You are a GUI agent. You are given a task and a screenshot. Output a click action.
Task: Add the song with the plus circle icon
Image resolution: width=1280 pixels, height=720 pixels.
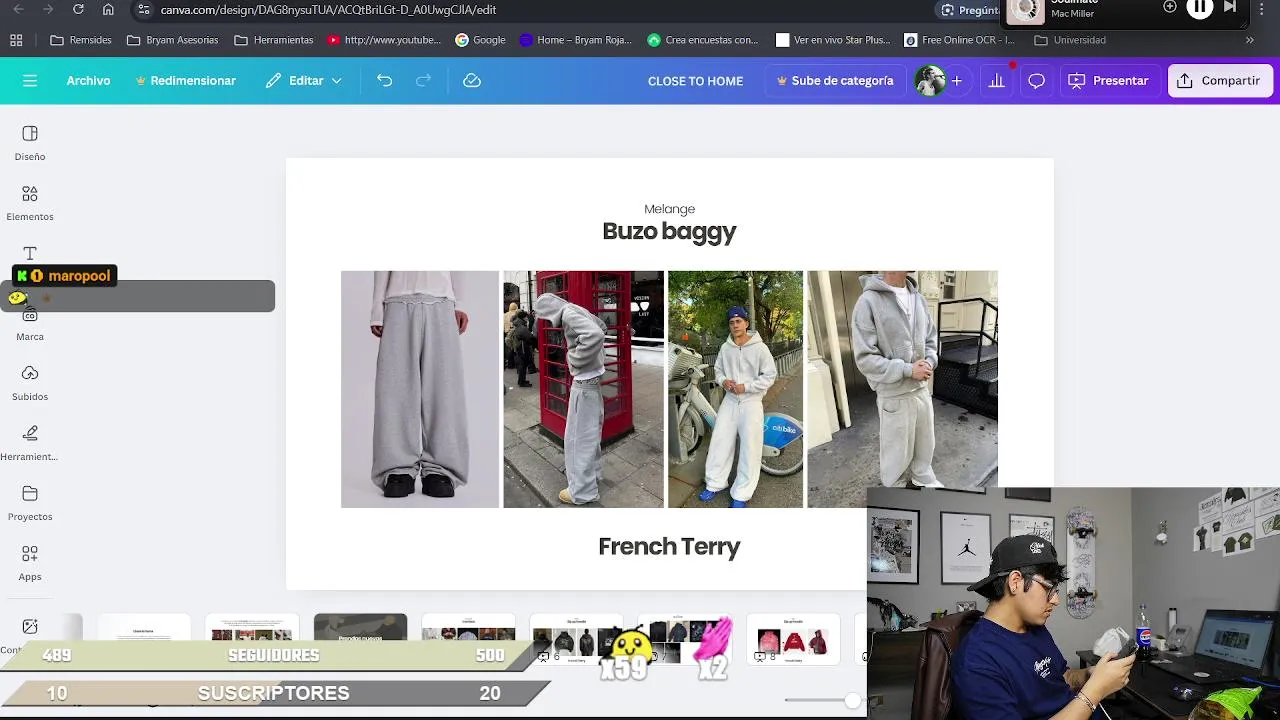click(1170, 7)
